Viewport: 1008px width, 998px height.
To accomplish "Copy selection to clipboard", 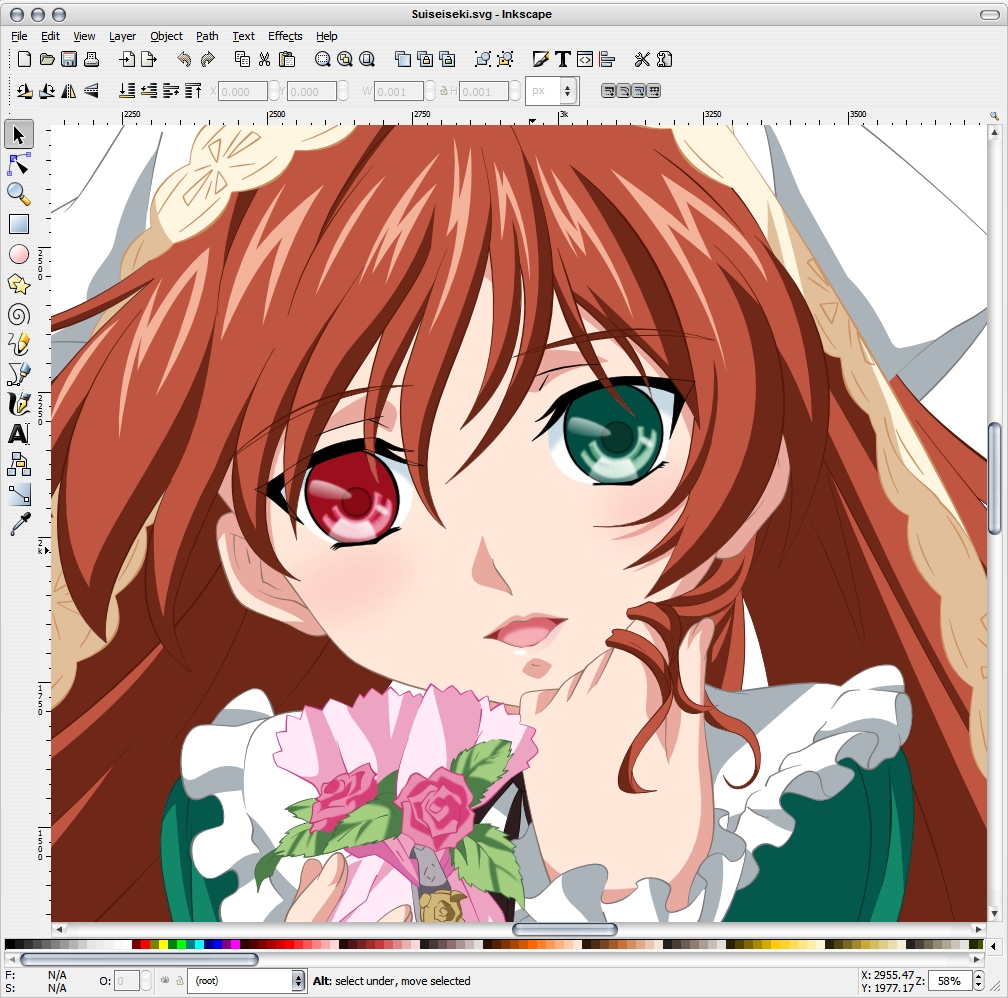I will tap(242, 59).
